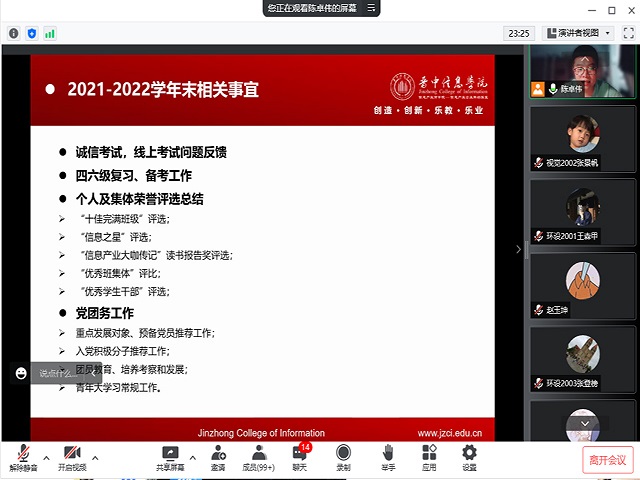Click the 23:25 meeting timer
The width and height of the screenshot is (640, 480).
coord(519,33)
